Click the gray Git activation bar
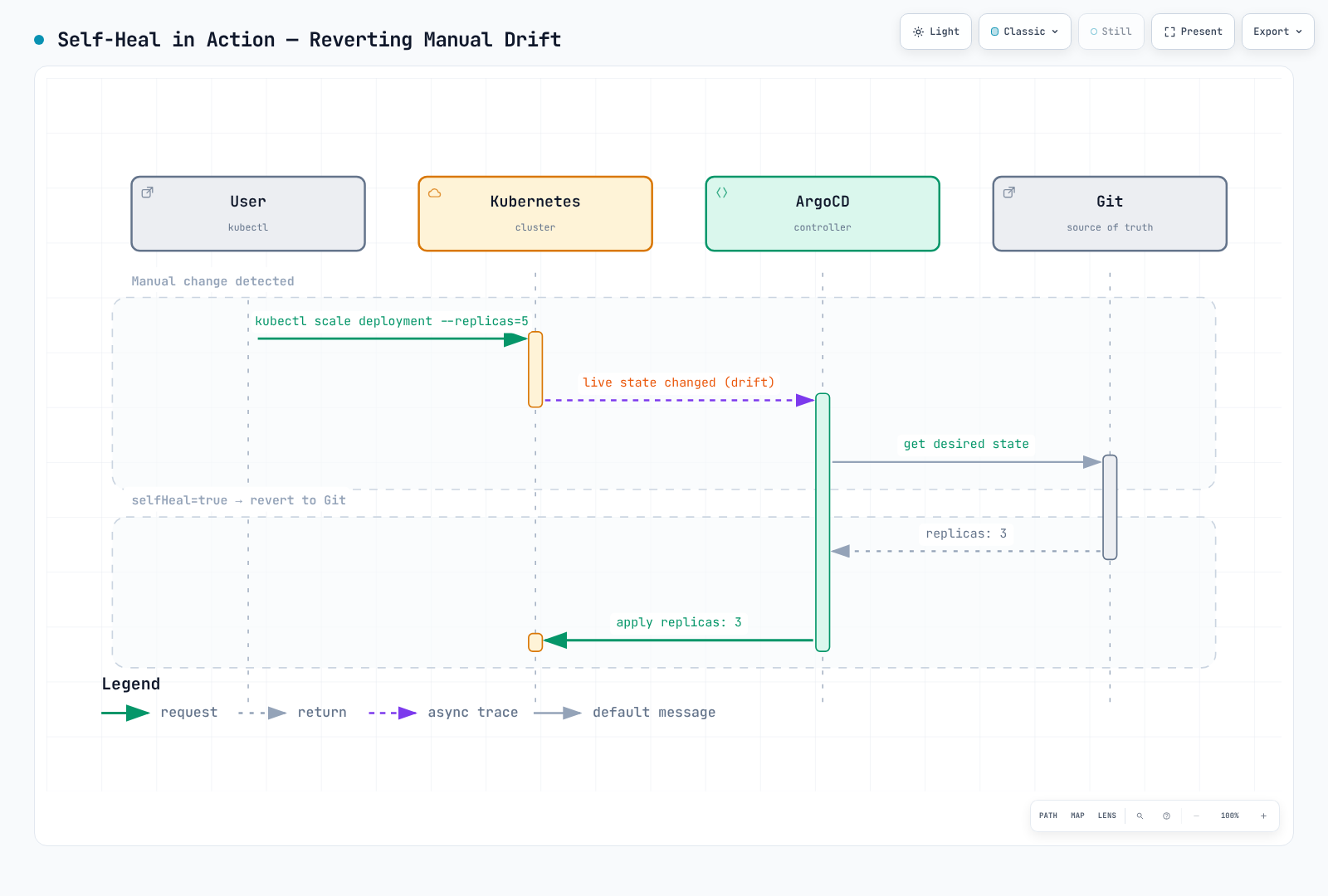 [x=1110, y=507]
